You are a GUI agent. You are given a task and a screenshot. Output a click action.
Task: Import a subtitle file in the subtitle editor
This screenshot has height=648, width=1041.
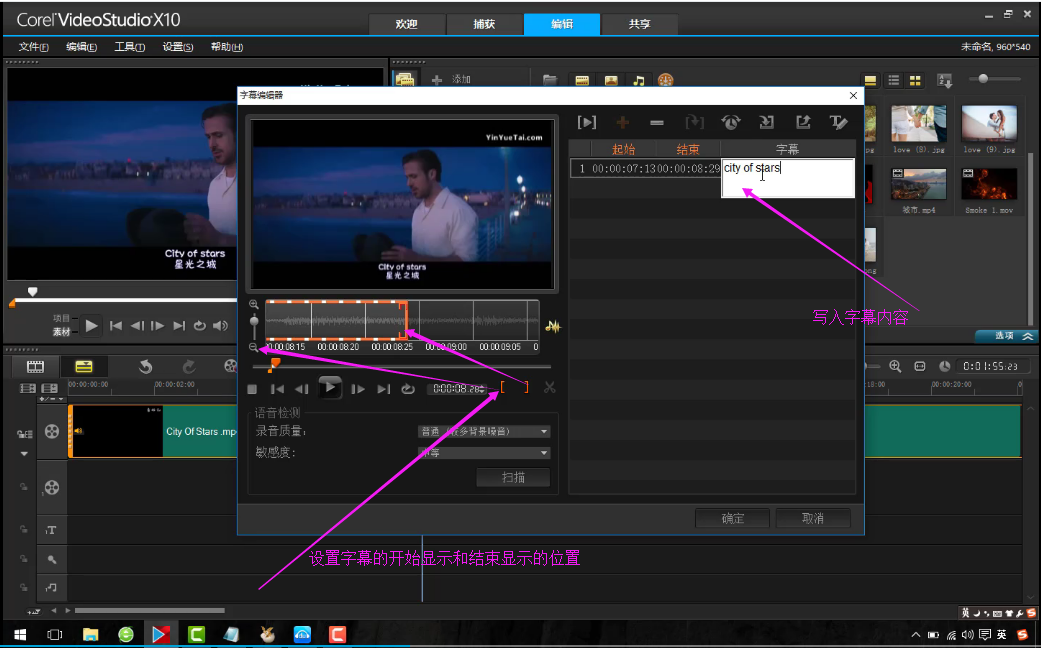(767, 122)
